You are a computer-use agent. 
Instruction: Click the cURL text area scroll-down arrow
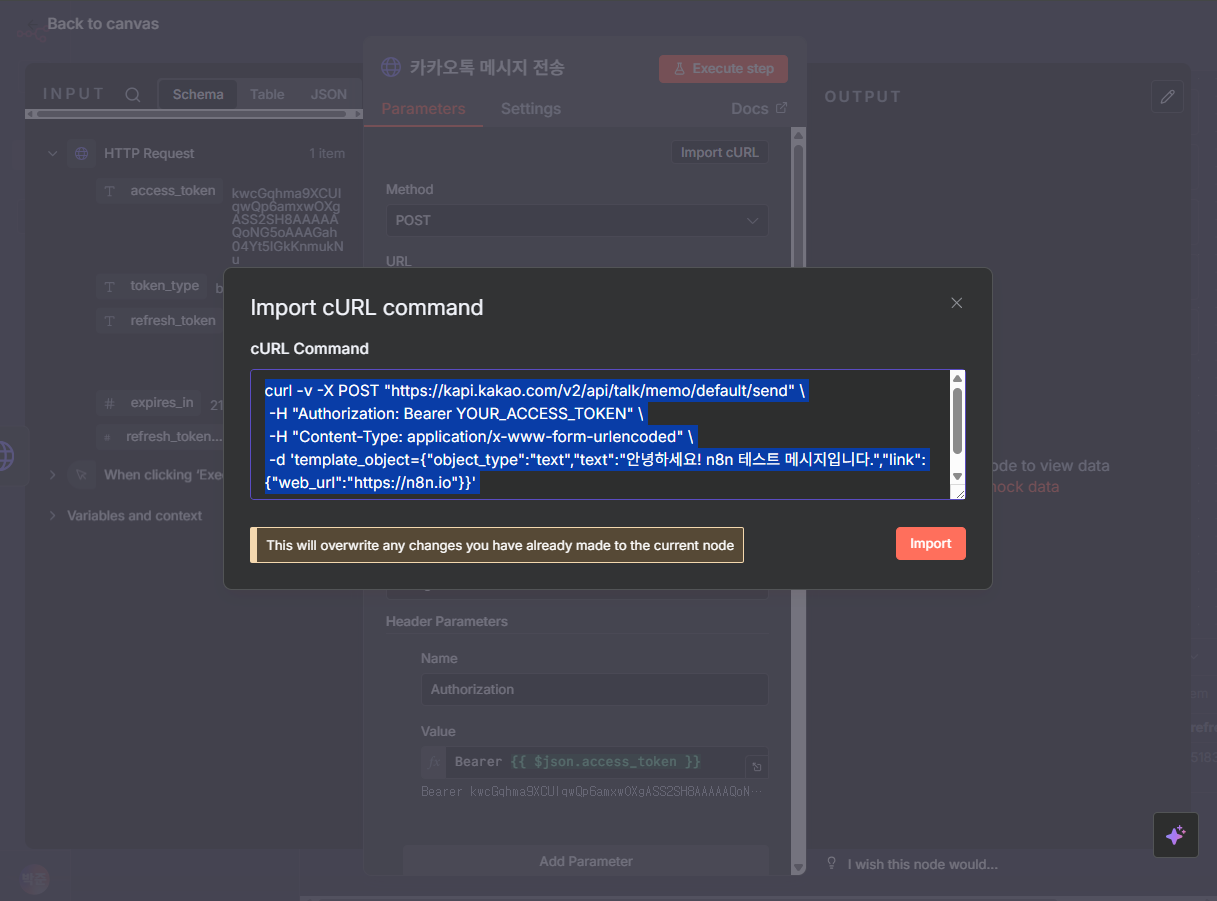[957, 476]
